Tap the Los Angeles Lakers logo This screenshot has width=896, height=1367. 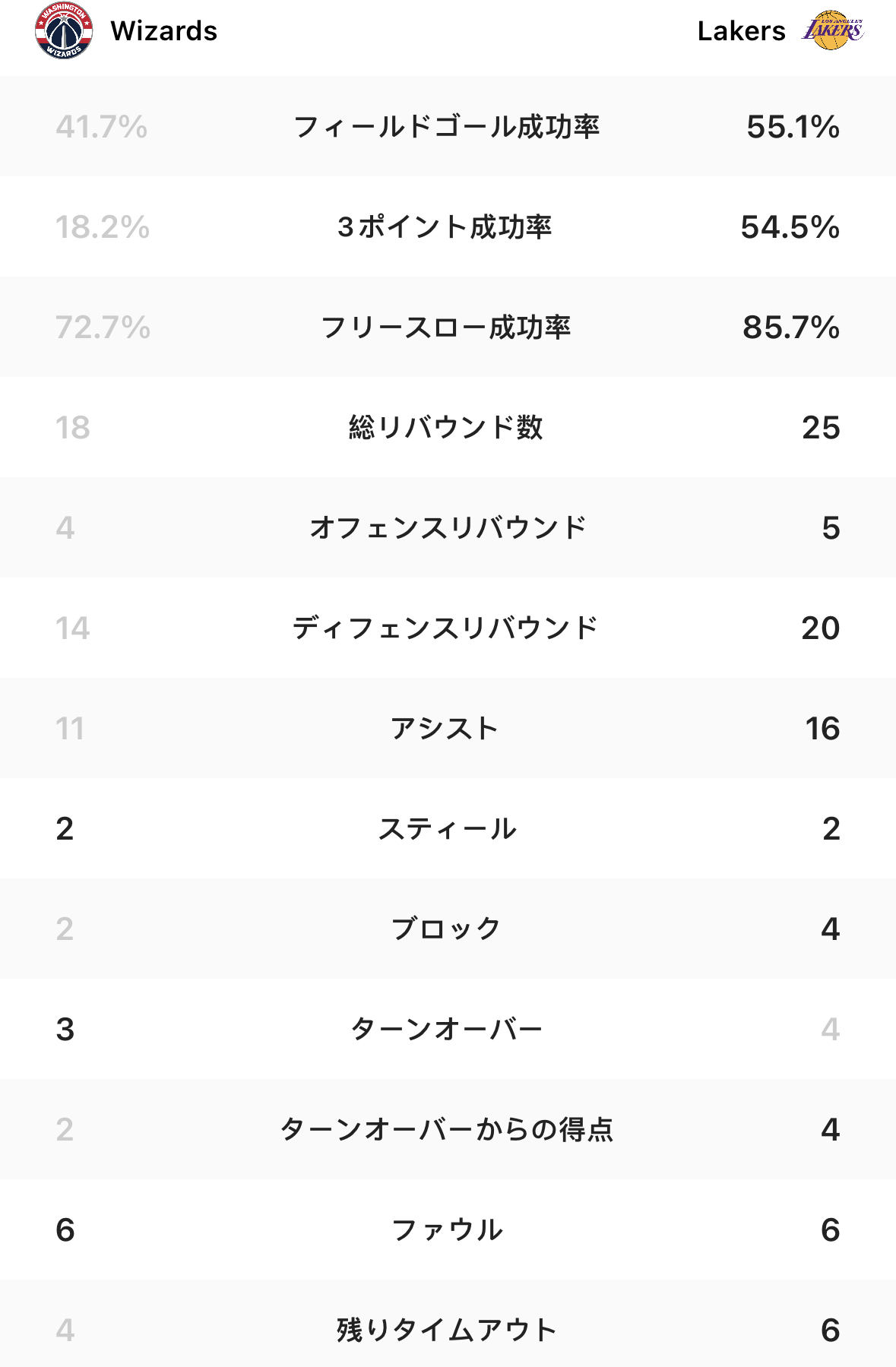click(x=833, y=30)
